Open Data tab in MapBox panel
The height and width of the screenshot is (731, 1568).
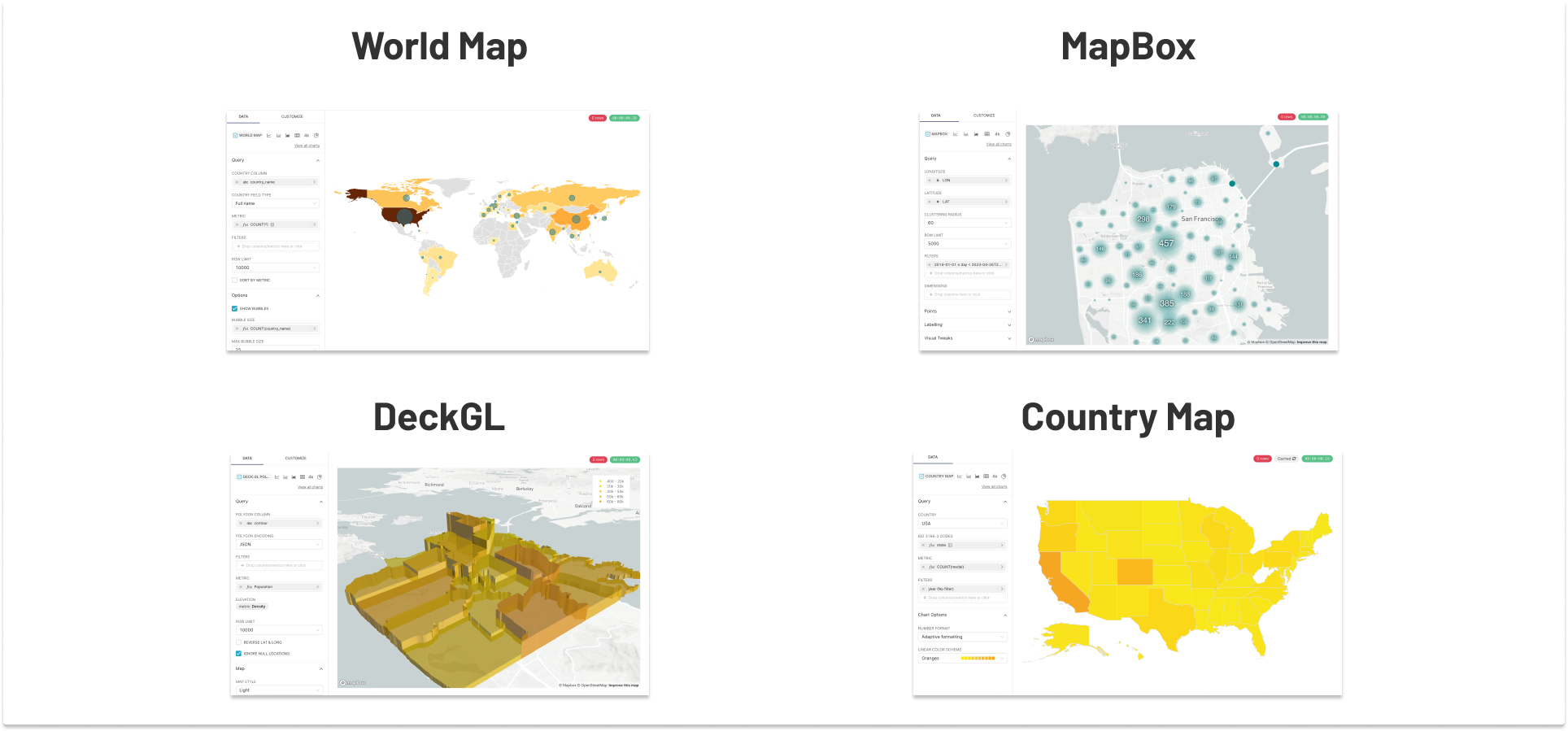936,115
